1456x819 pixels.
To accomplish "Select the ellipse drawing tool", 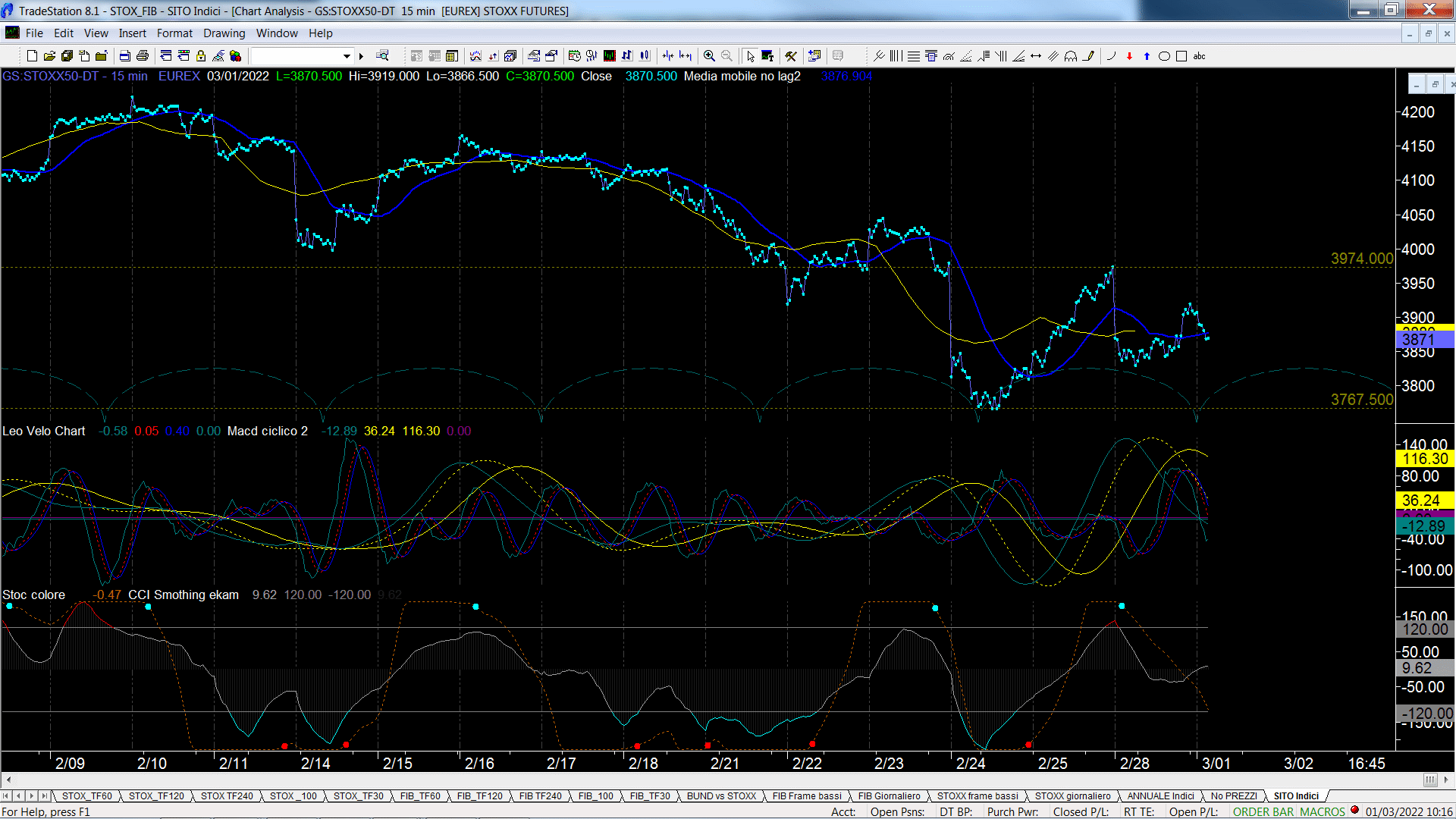I will tap(1164, 56).
